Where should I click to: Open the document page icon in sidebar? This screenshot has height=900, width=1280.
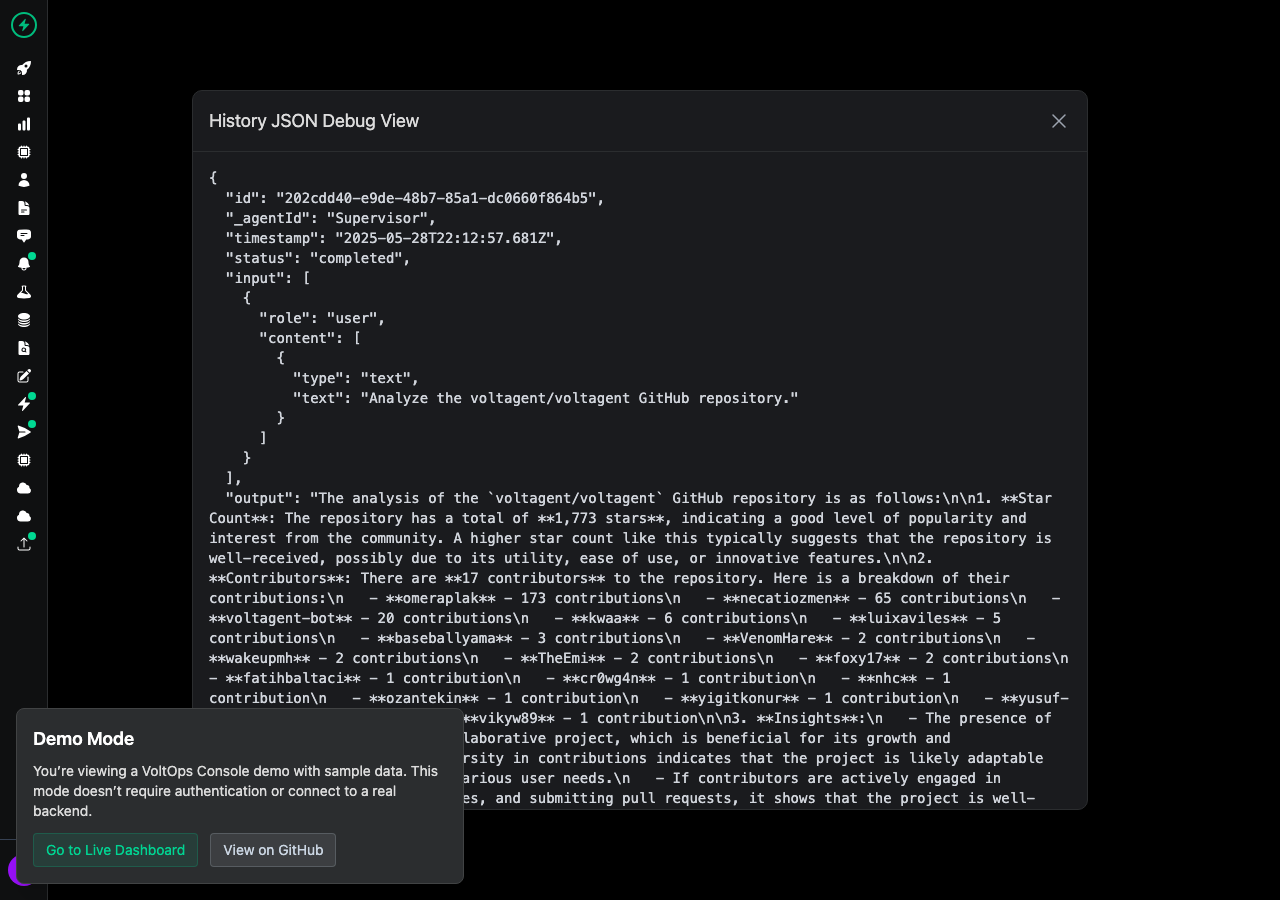click(24, 208)
